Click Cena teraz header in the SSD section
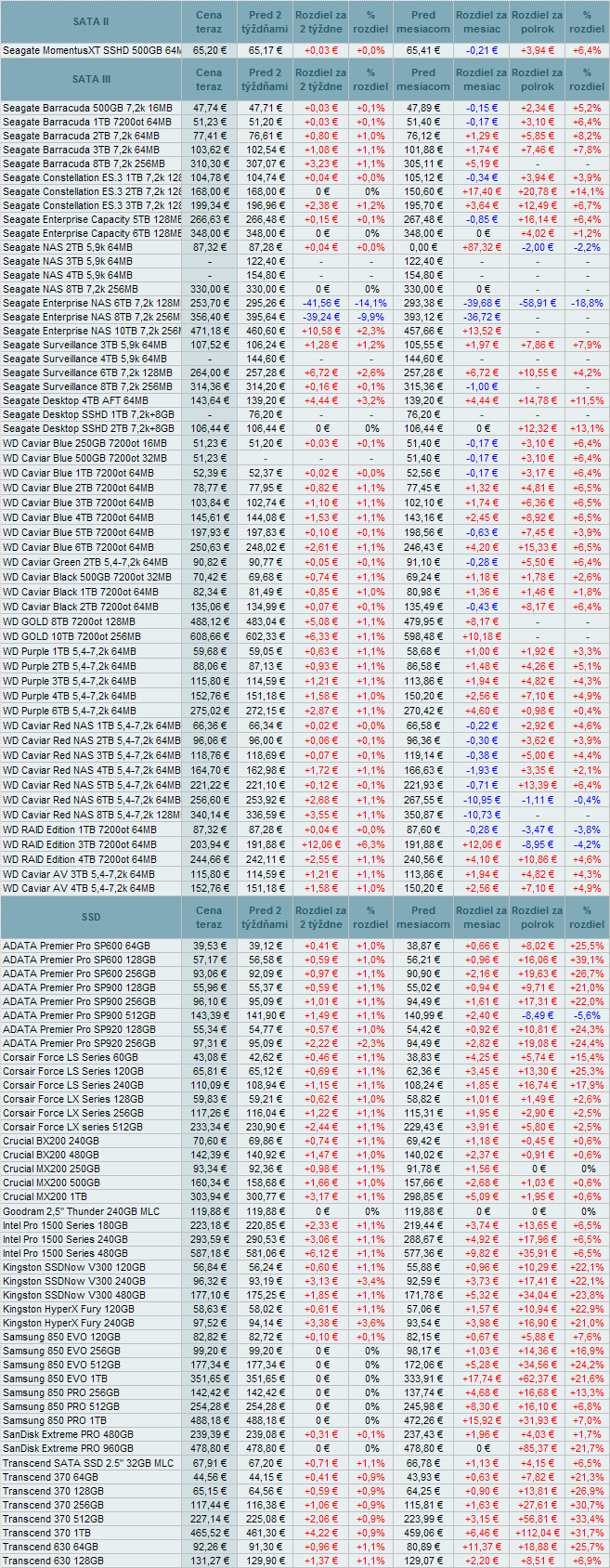 click(209, 917)
